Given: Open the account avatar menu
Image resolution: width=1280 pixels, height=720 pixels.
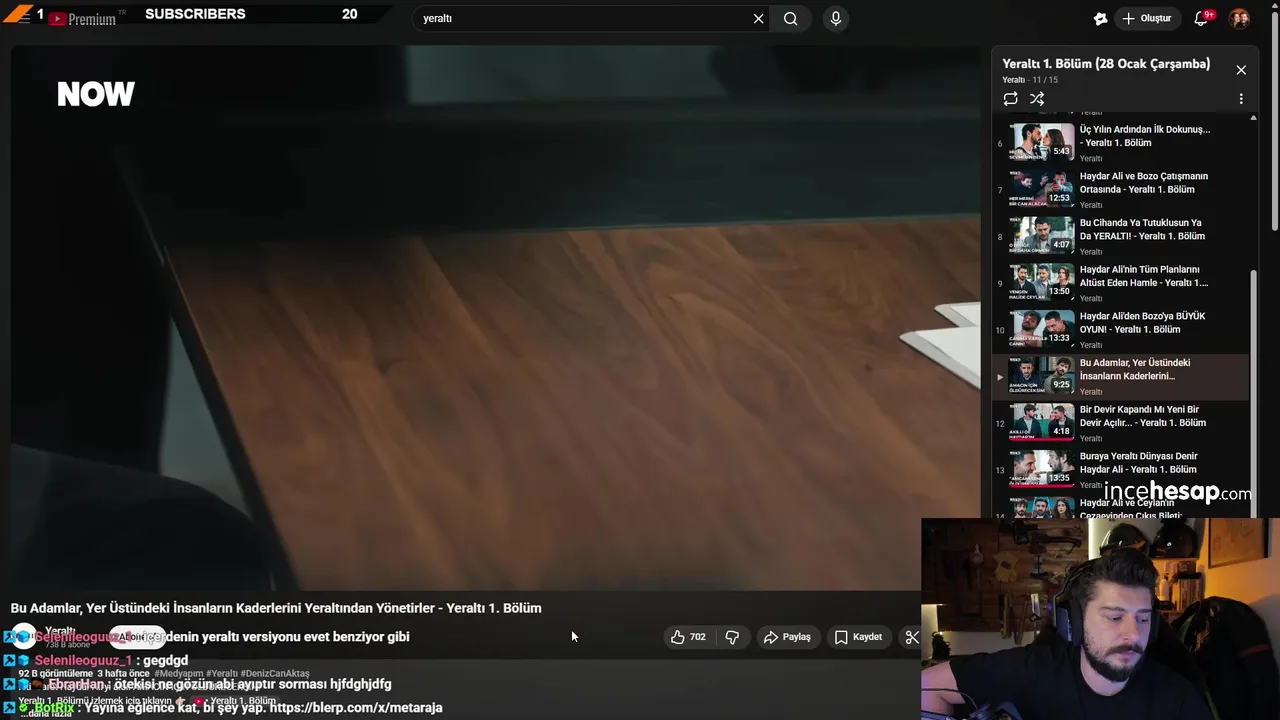Looking at the screenshot, I should coord(1239,18).
